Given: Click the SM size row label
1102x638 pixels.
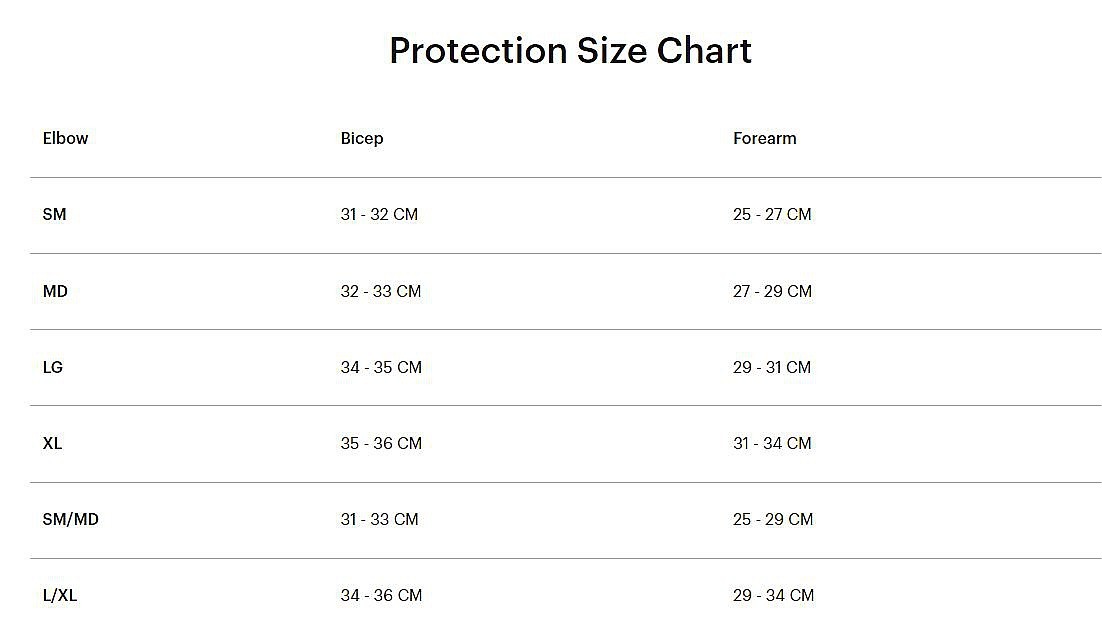Looking at the screenshot, I should point(54,214).
